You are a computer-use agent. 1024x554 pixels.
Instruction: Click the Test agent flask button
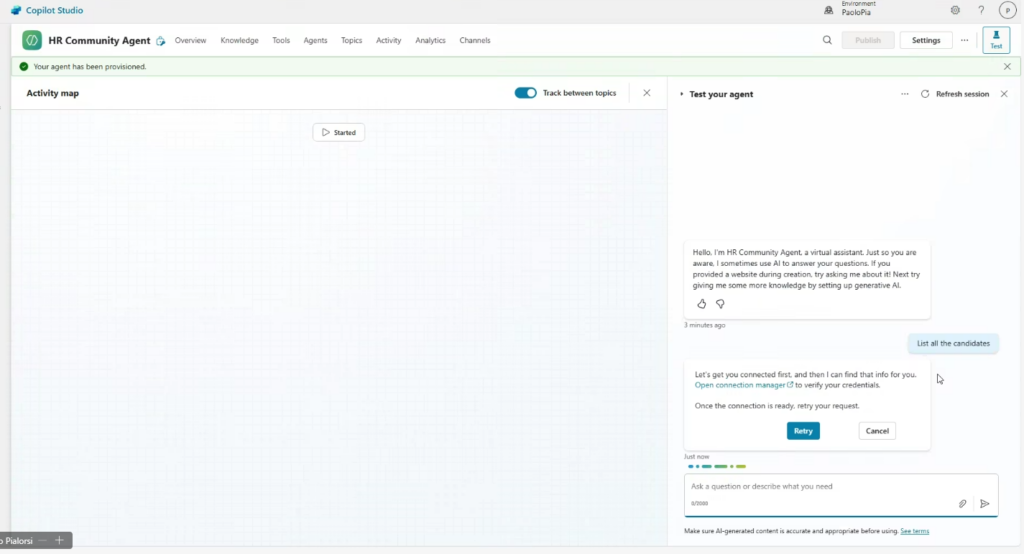(x=996, y=40)
